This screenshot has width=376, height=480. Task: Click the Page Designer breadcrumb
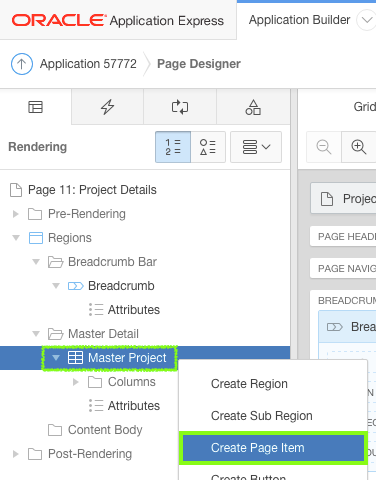(x=199, y=64)
